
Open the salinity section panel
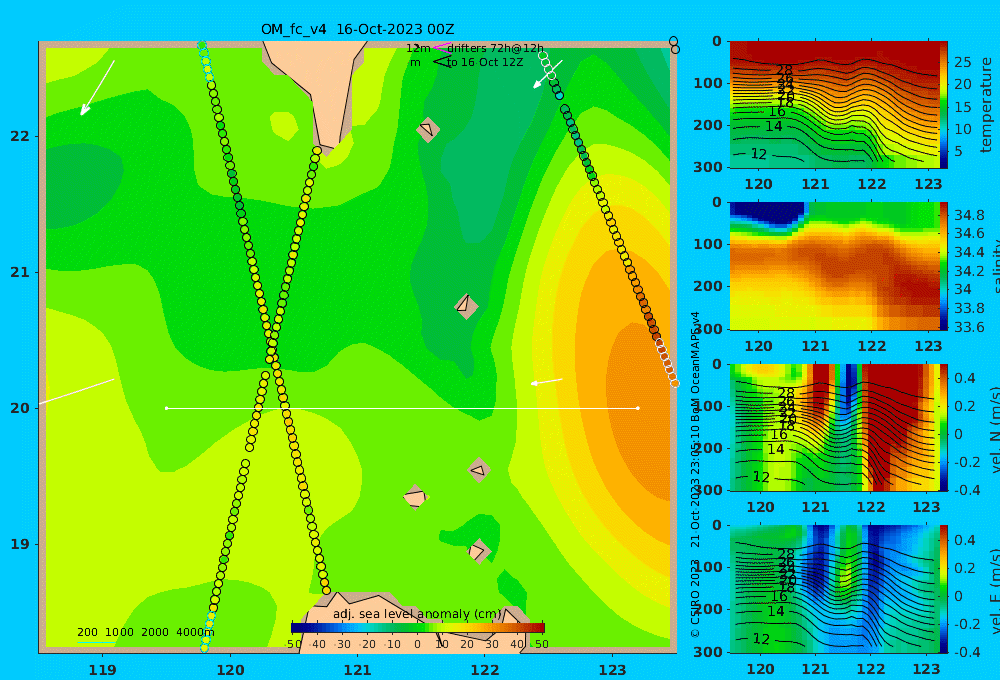834,266
